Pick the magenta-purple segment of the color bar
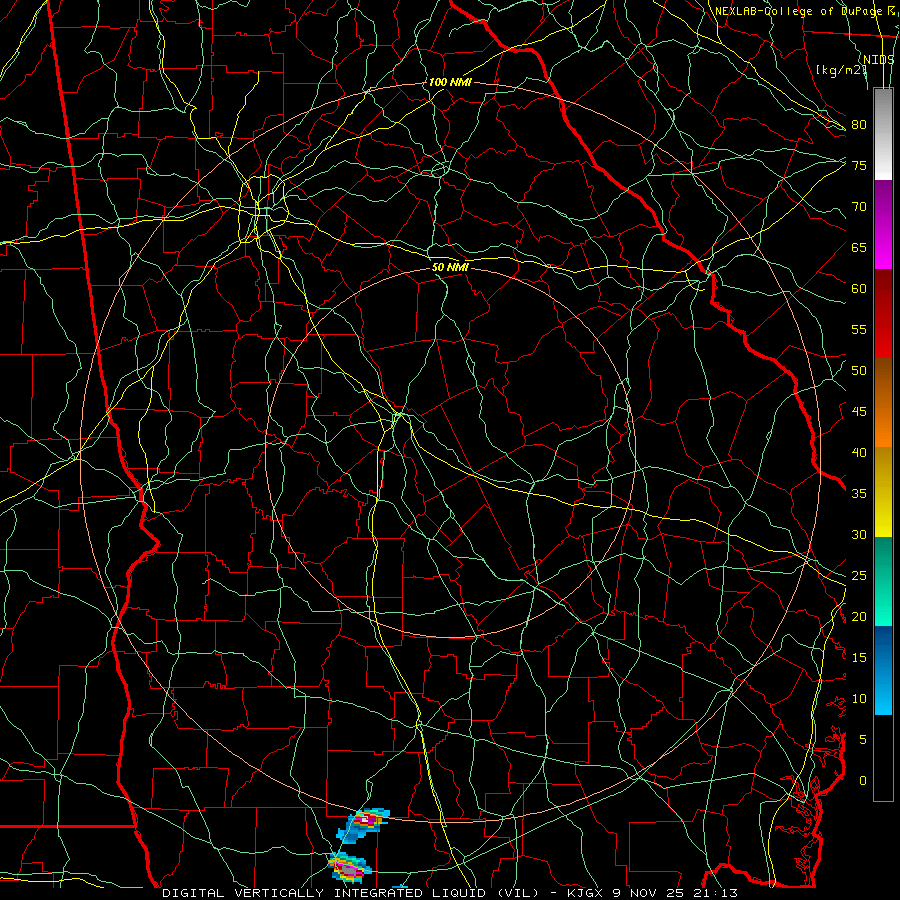 [883, 224]
